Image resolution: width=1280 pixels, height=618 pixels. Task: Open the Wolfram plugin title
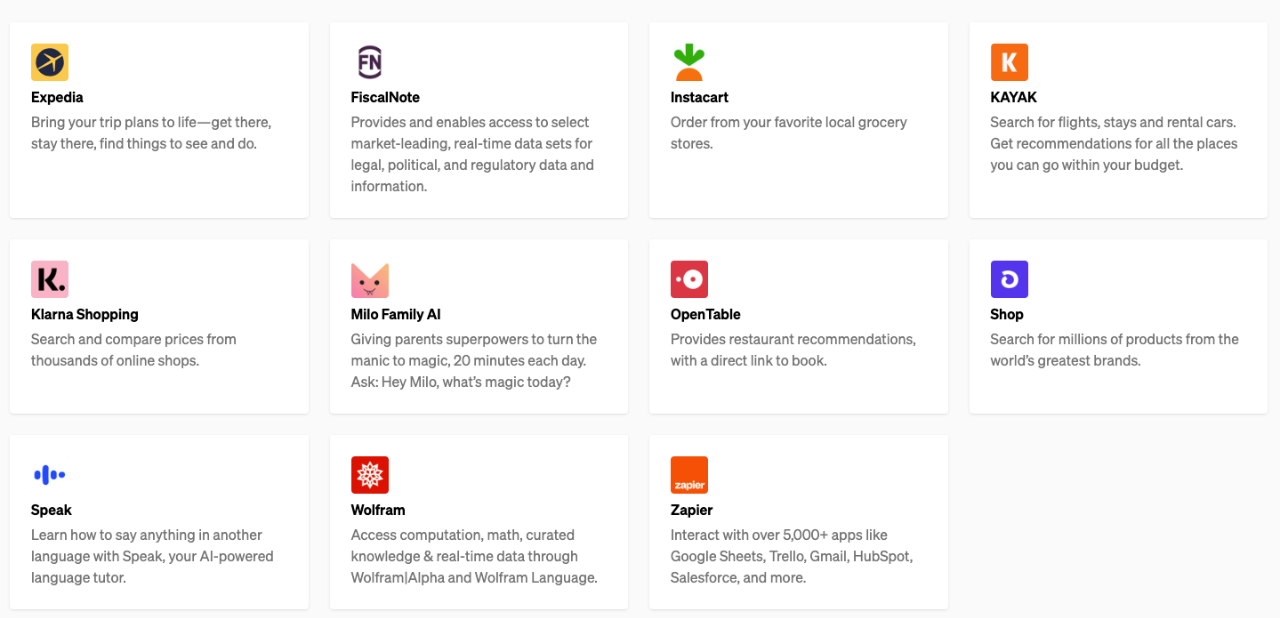pos(378,510)
